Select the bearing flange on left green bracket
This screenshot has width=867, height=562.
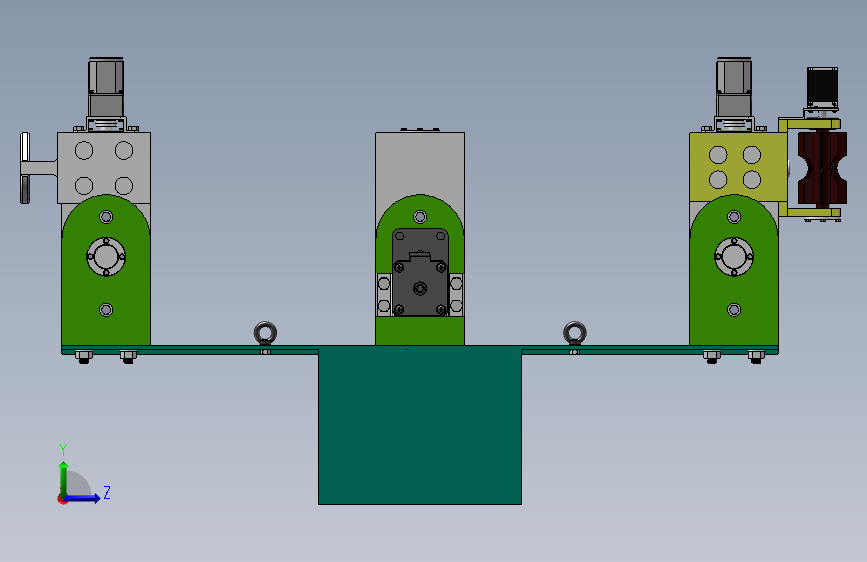pos(106,257)
